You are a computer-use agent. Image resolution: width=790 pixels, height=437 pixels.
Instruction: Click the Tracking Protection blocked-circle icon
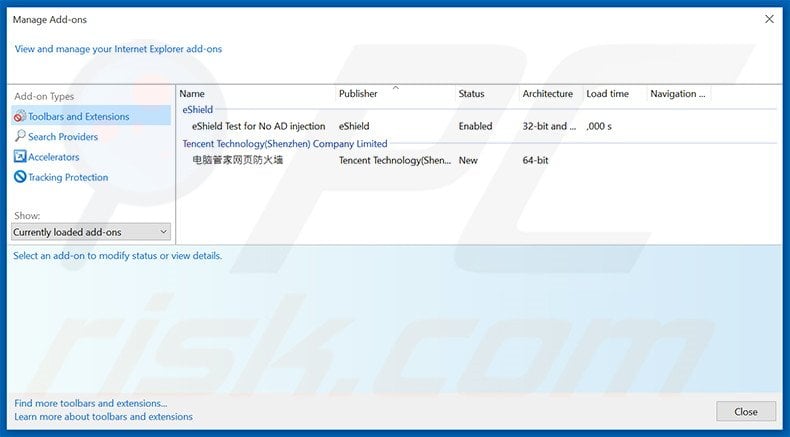click(20, 177)
